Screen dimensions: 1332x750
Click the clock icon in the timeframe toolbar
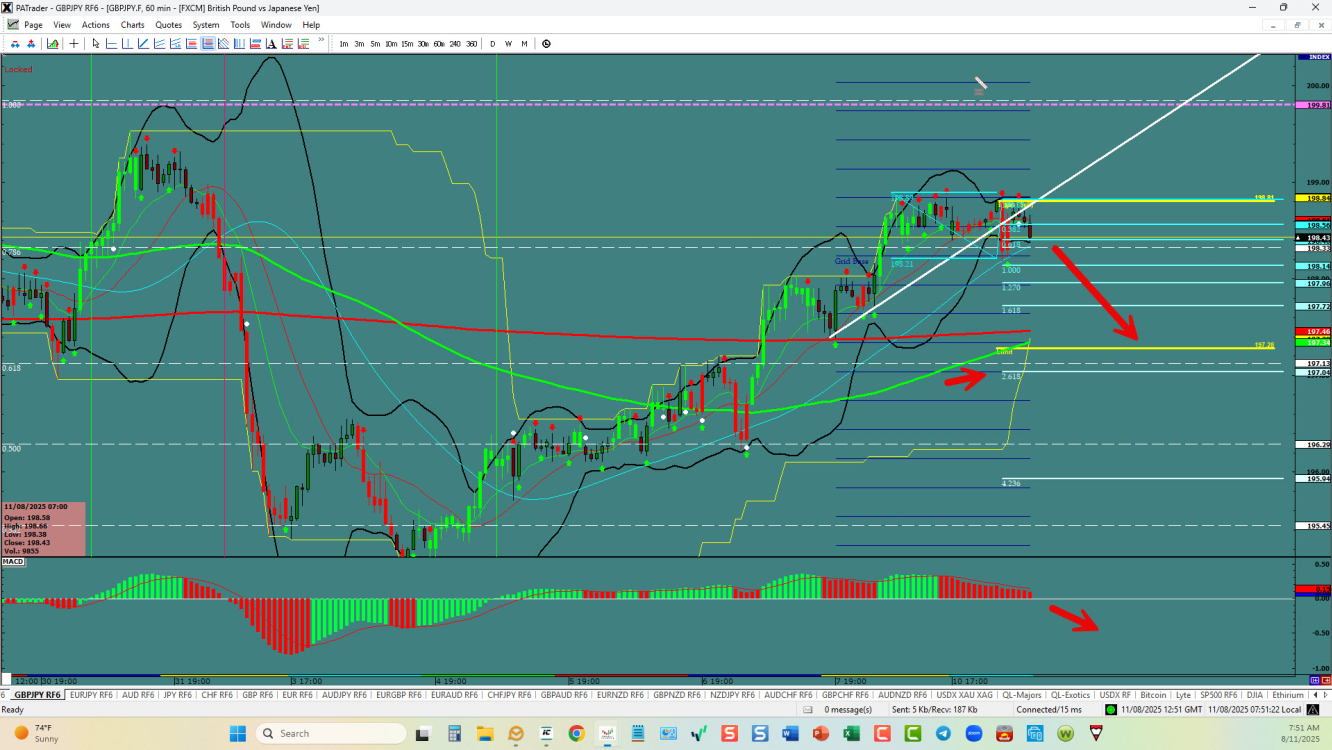(546, 43)
